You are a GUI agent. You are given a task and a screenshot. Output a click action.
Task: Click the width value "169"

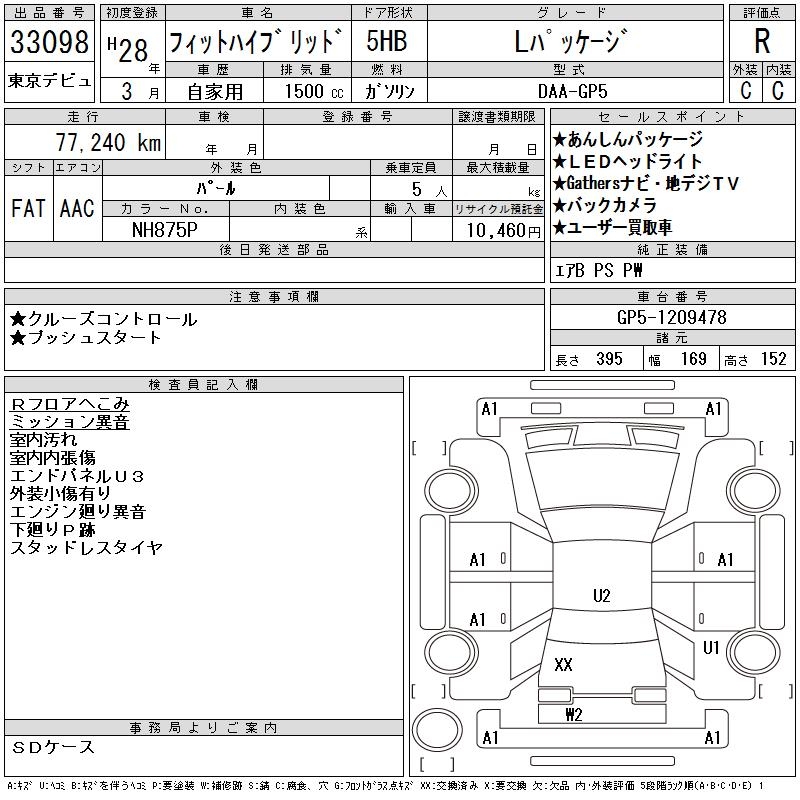click(693, 359)
